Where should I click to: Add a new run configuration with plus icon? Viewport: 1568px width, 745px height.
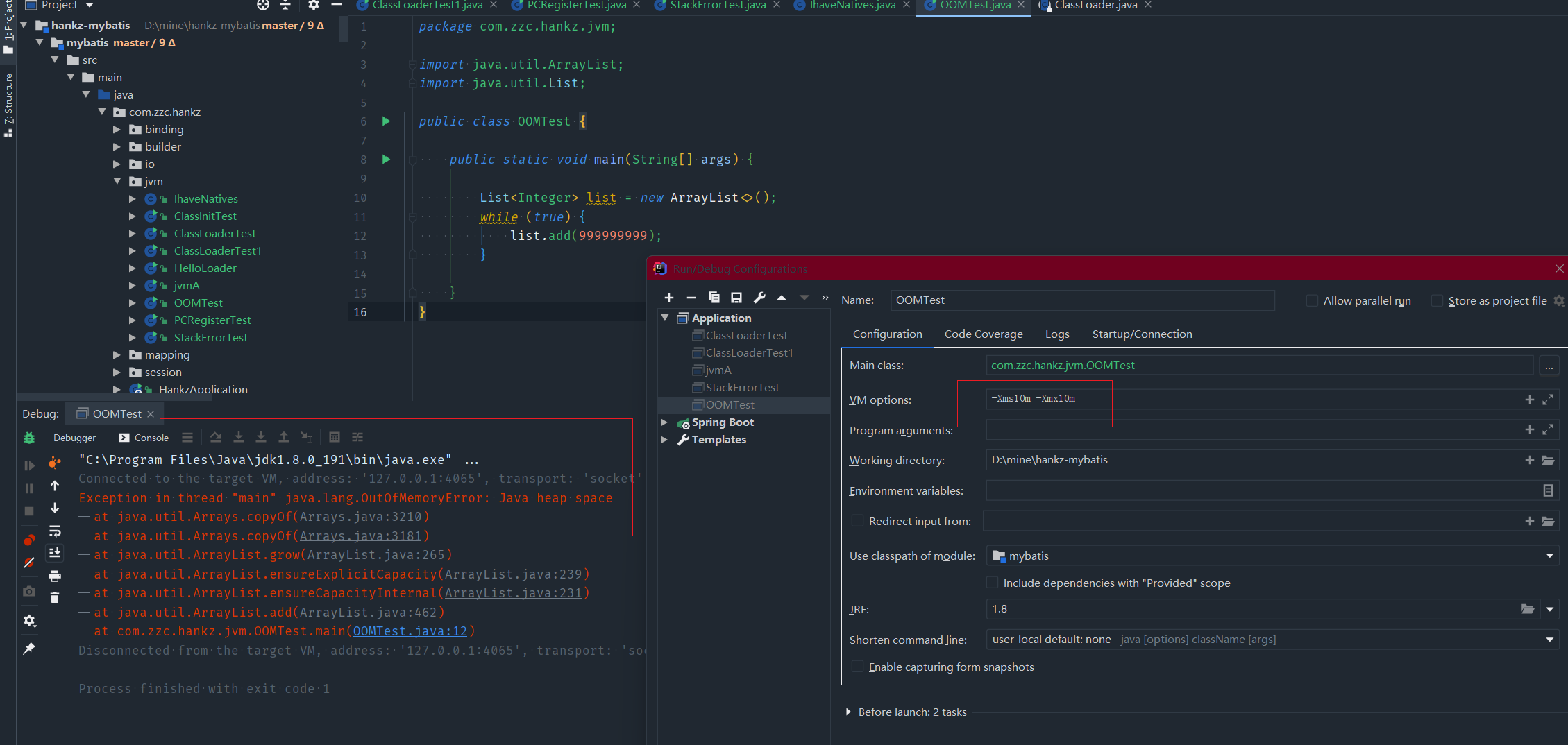(x=668, y=298)
